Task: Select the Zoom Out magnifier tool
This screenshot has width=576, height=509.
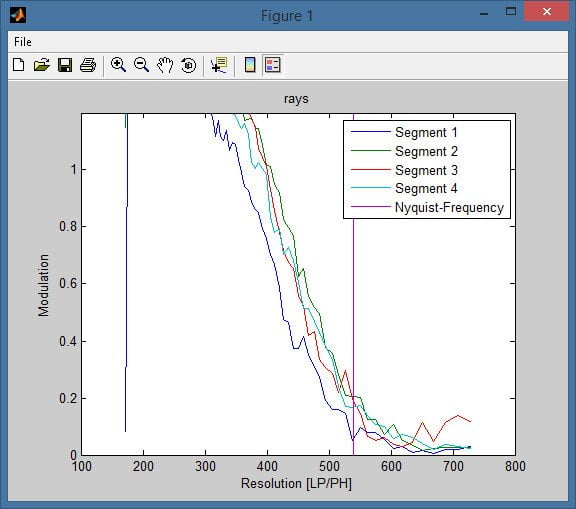Action: pyautogui.click(x=141, y=65)
